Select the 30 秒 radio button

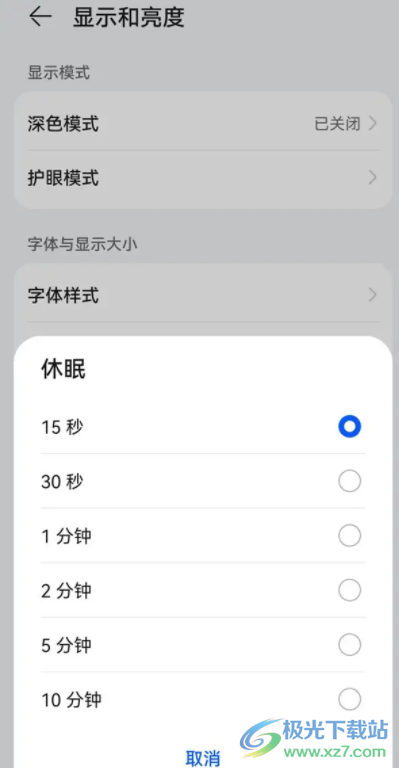(x=350, y=481)
